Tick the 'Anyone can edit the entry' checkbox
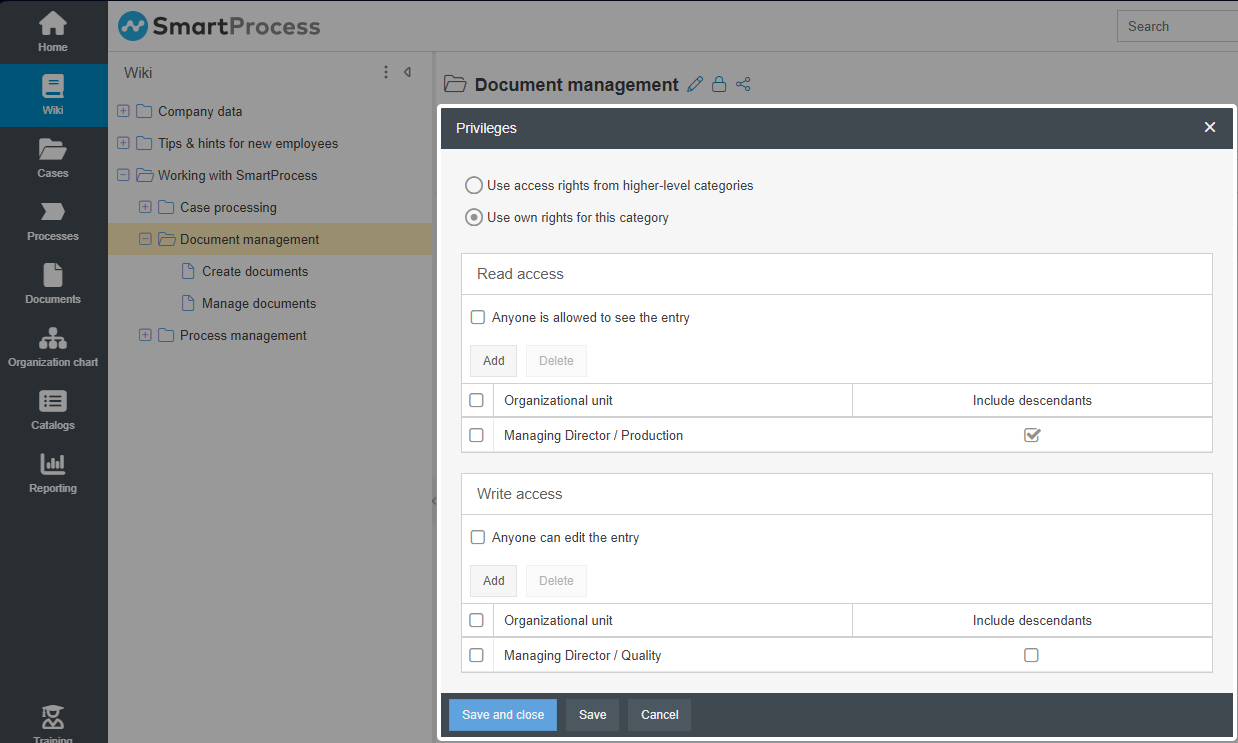Viewport: 1238px width, 743px height. coord(478,538)
